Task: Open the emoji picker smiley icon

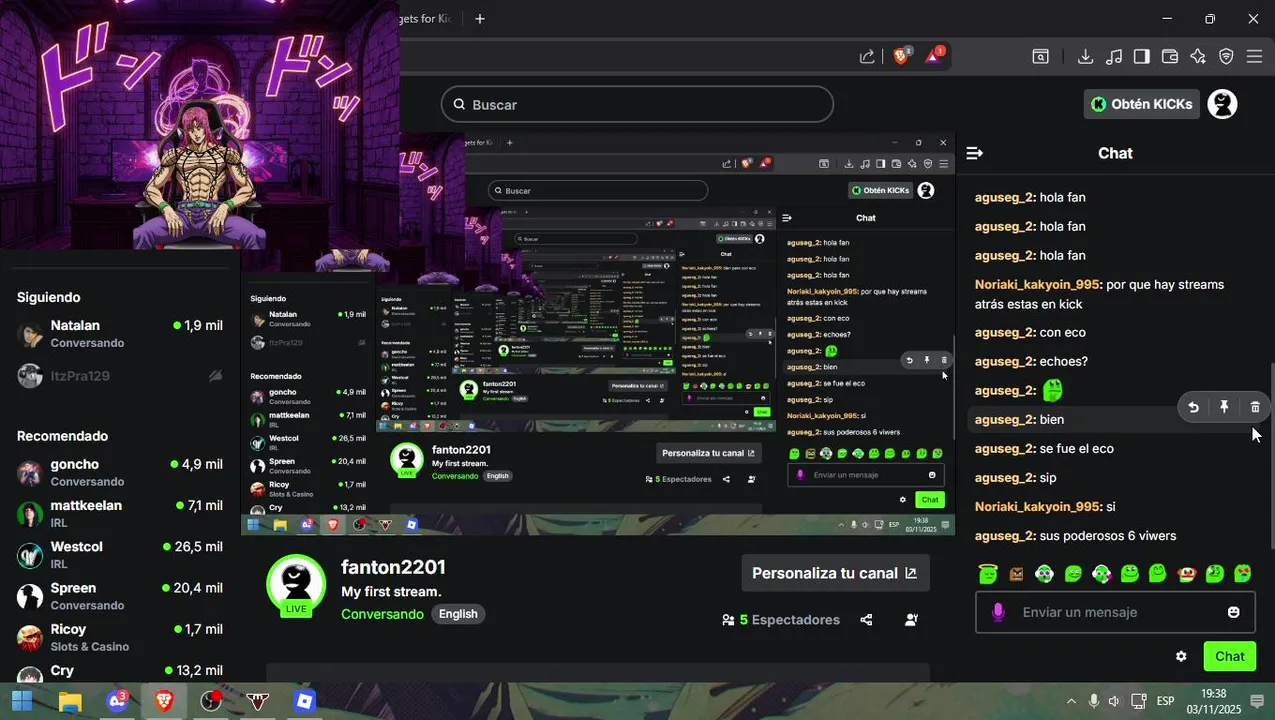Action: (x=1233, y=612)
